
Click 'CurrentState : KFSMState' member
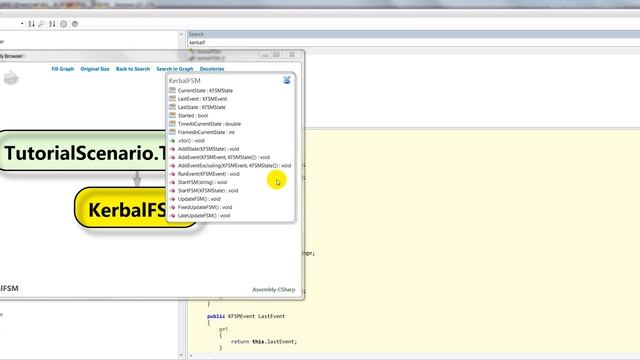click(x=205, y=91)
